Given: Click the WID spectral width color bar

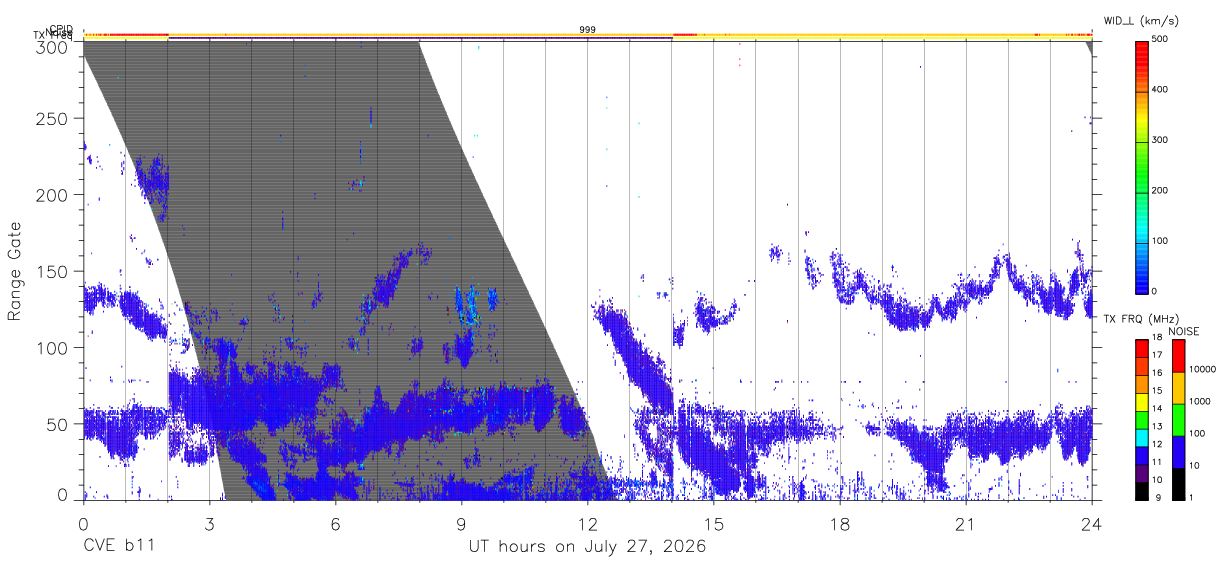Looking at the screenshot, I should coord(1142,166).
